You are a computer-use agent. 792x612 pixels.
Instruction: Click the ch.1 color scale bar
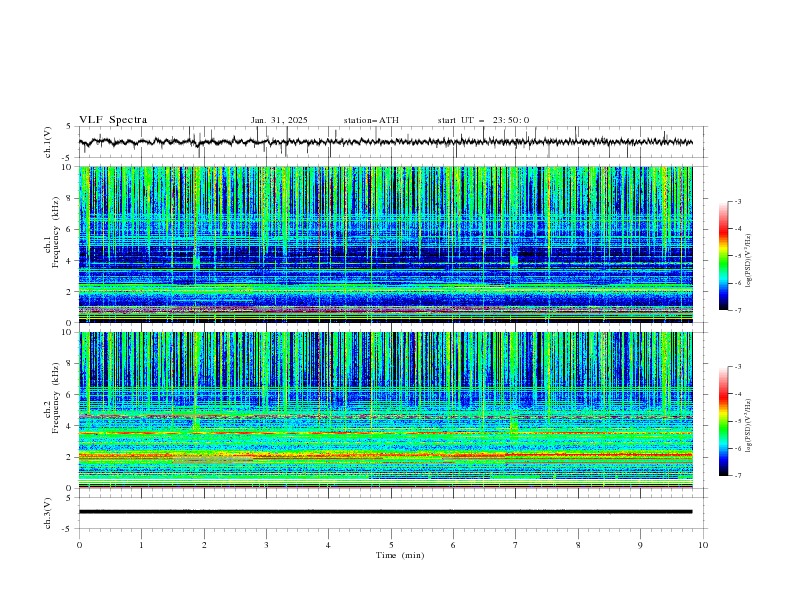[723, 256]
